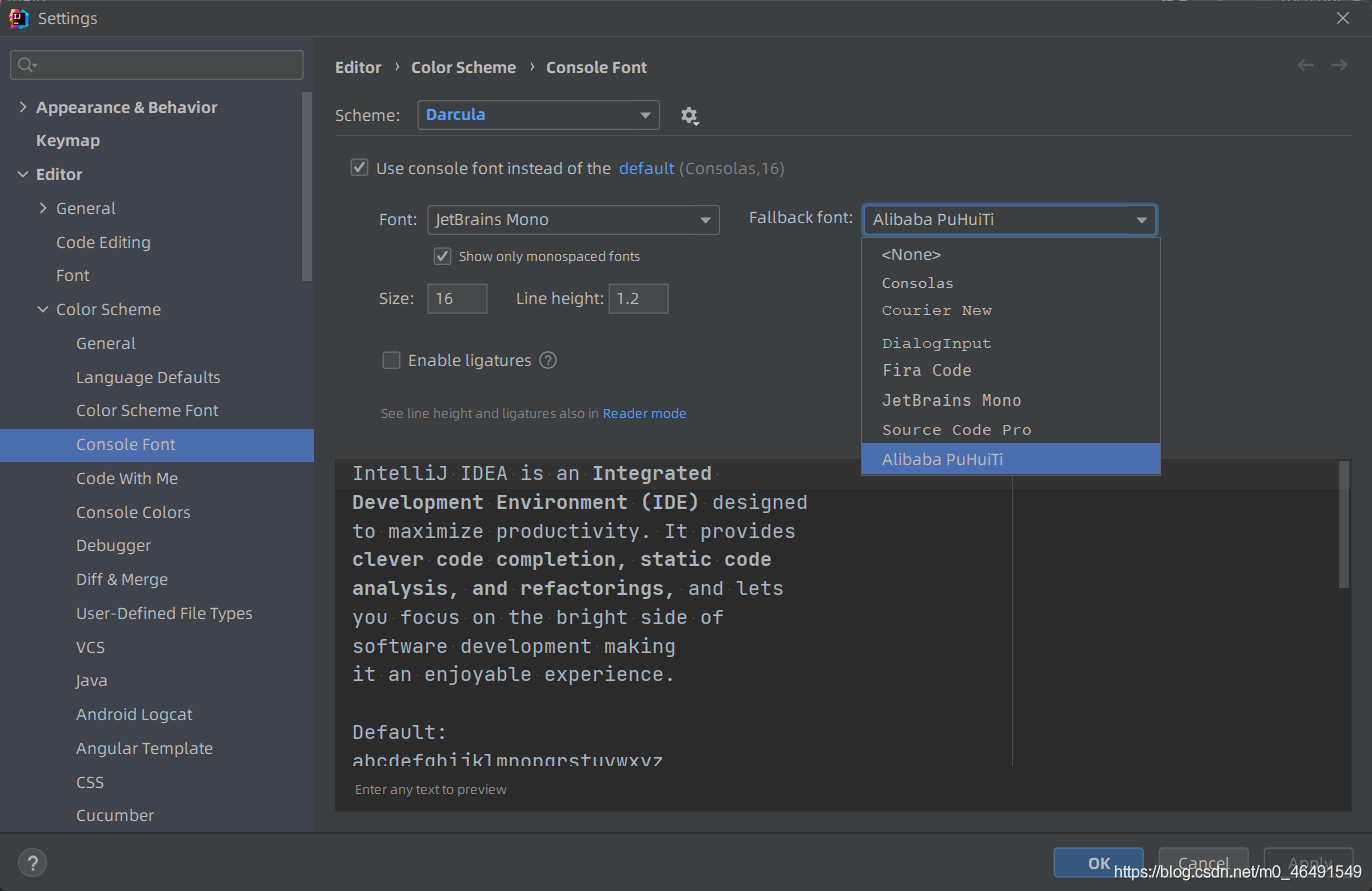Select Alibaba PuHuiTi in fallback list
This screenshot has height=891, width=1372.
1011,459
